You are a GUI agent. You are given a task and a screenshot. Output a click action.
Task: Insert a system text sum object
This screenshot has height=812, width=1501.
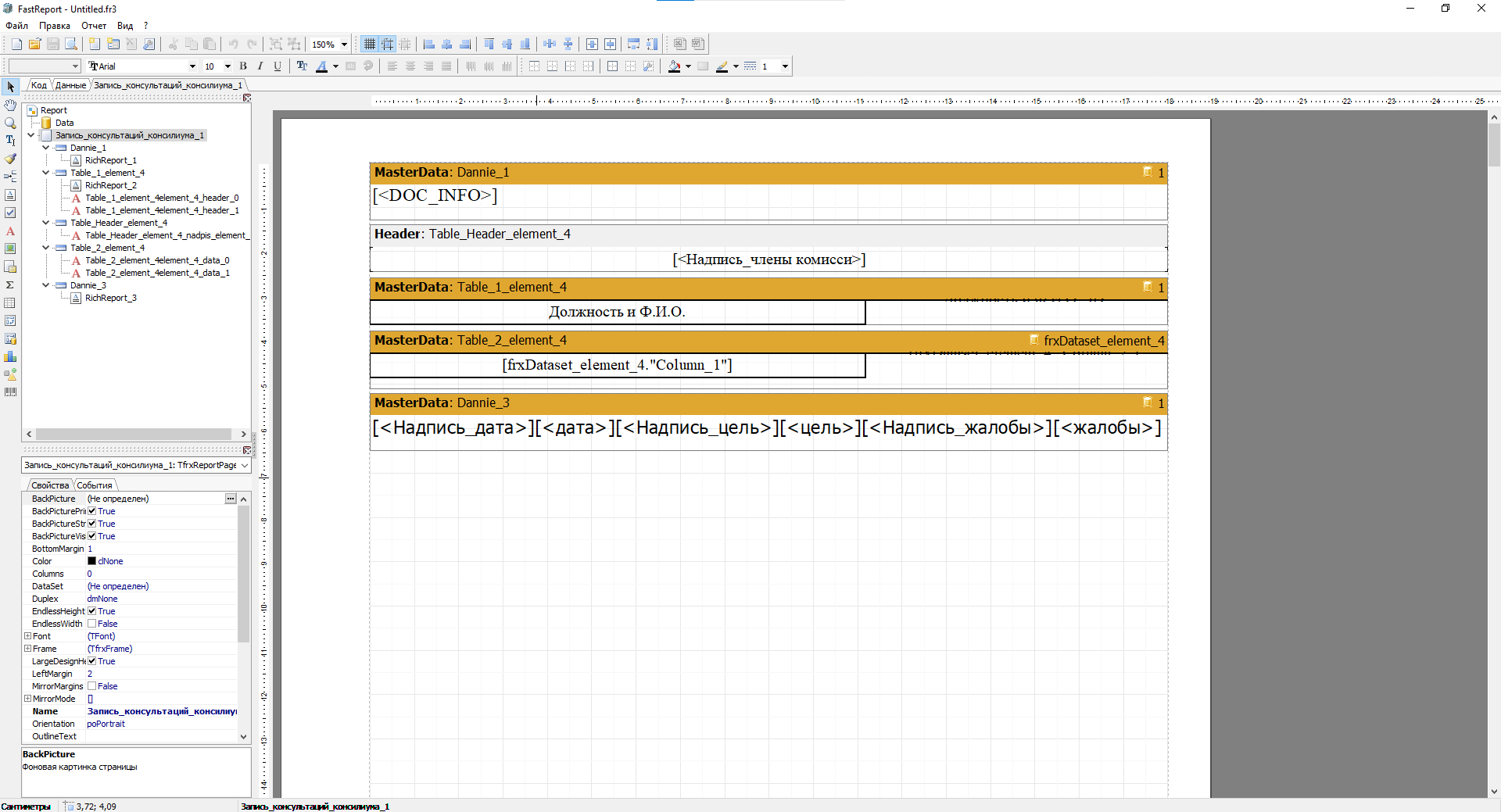(x=10, y=285)
